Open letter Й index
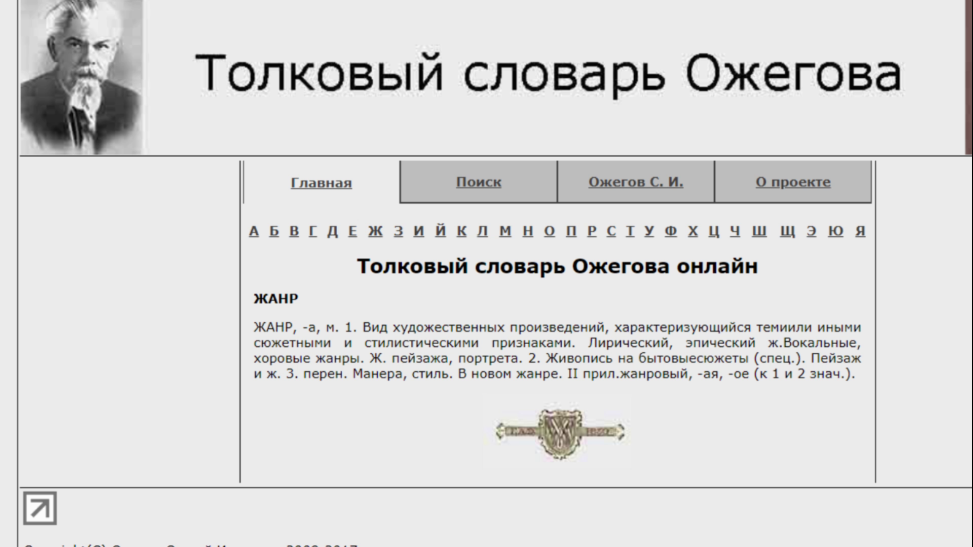973x547 pixels. click(440, 231)
